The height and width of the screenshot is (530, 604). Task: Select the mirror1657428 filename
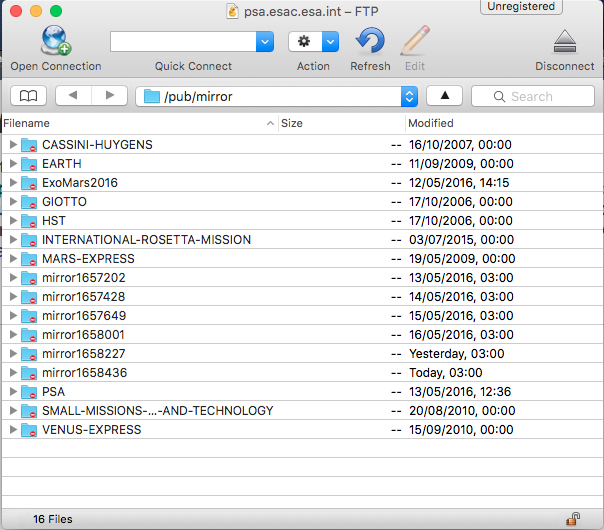coord(84,297)
